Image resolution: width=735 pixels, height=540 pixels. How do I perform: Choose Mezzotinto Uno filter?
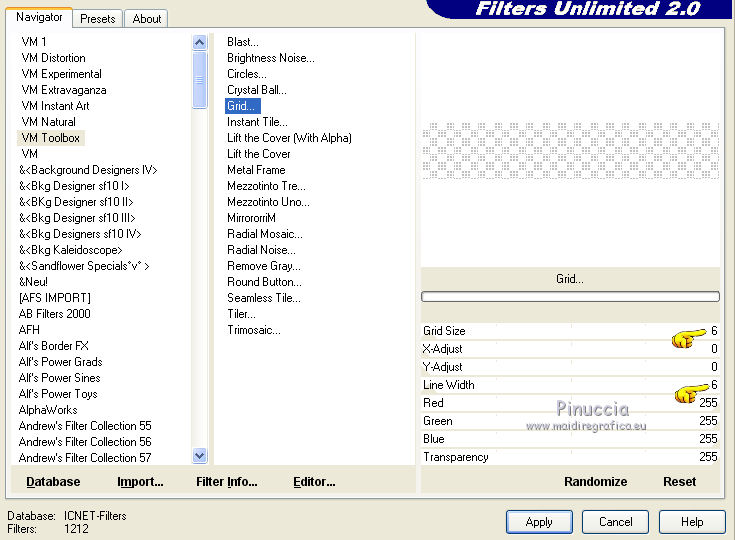(268, 202)
